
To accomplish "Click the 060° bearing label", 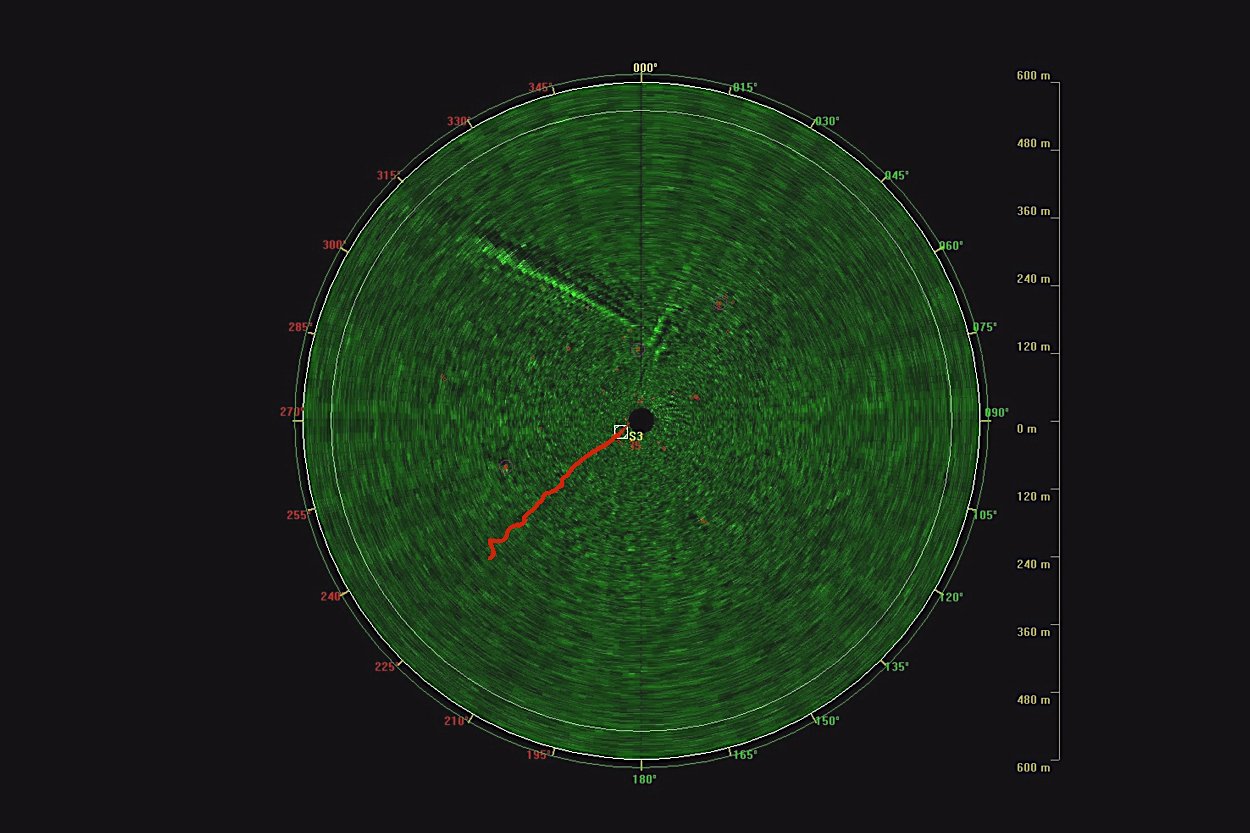I will point(950,245).
